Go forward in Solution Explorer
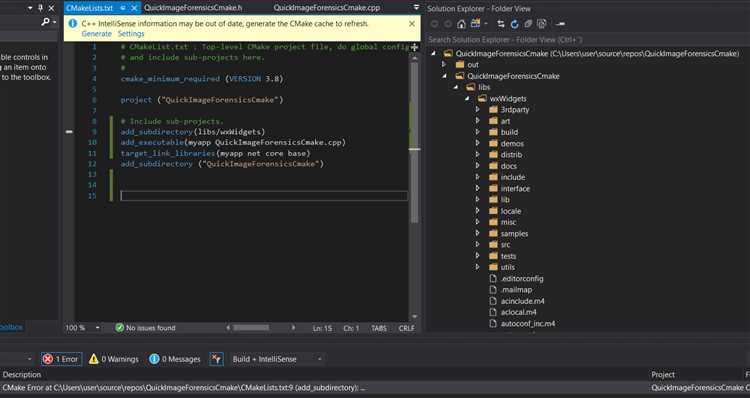This screenshot has width=750, height=398. 448,24
